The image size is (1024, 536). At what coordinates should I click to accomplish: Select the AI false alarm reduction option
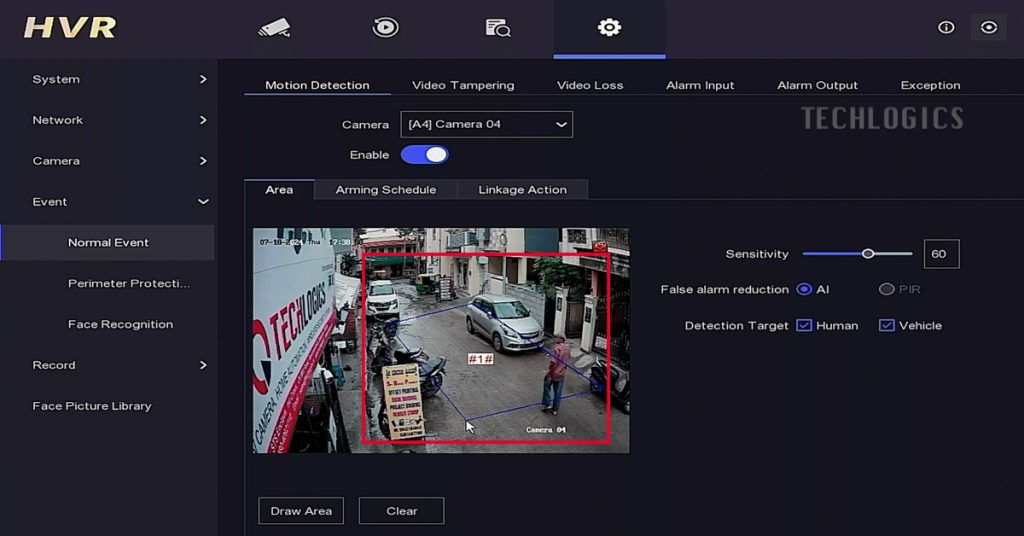804,290
